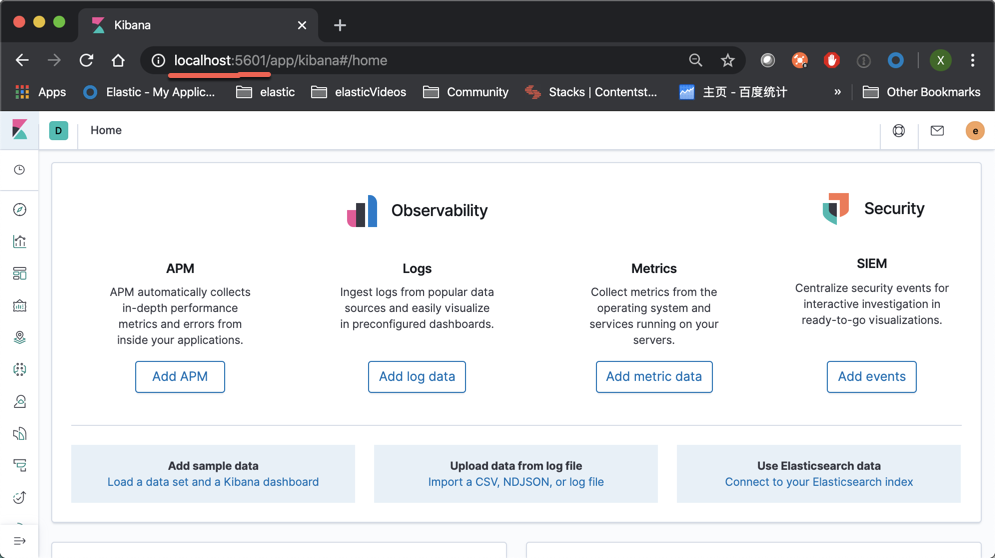Open Elastic - My Applic... bookmark
Image resolution: width=995 pixels, height=558 pixels.
(150, 92)
